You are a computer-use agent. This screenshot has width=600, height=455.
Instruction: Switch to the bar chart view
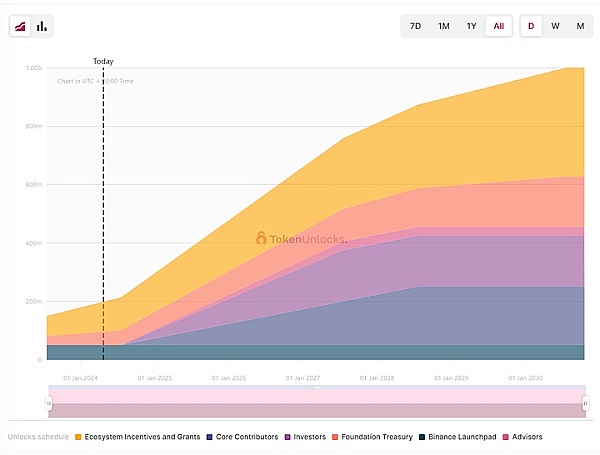42,26
